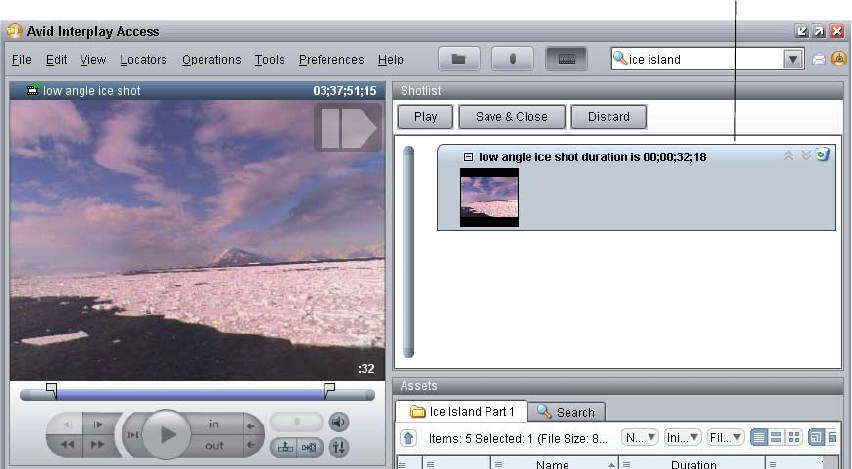Open the Operations menu
Screen dimensions: 852x469
tap(211, 60)
